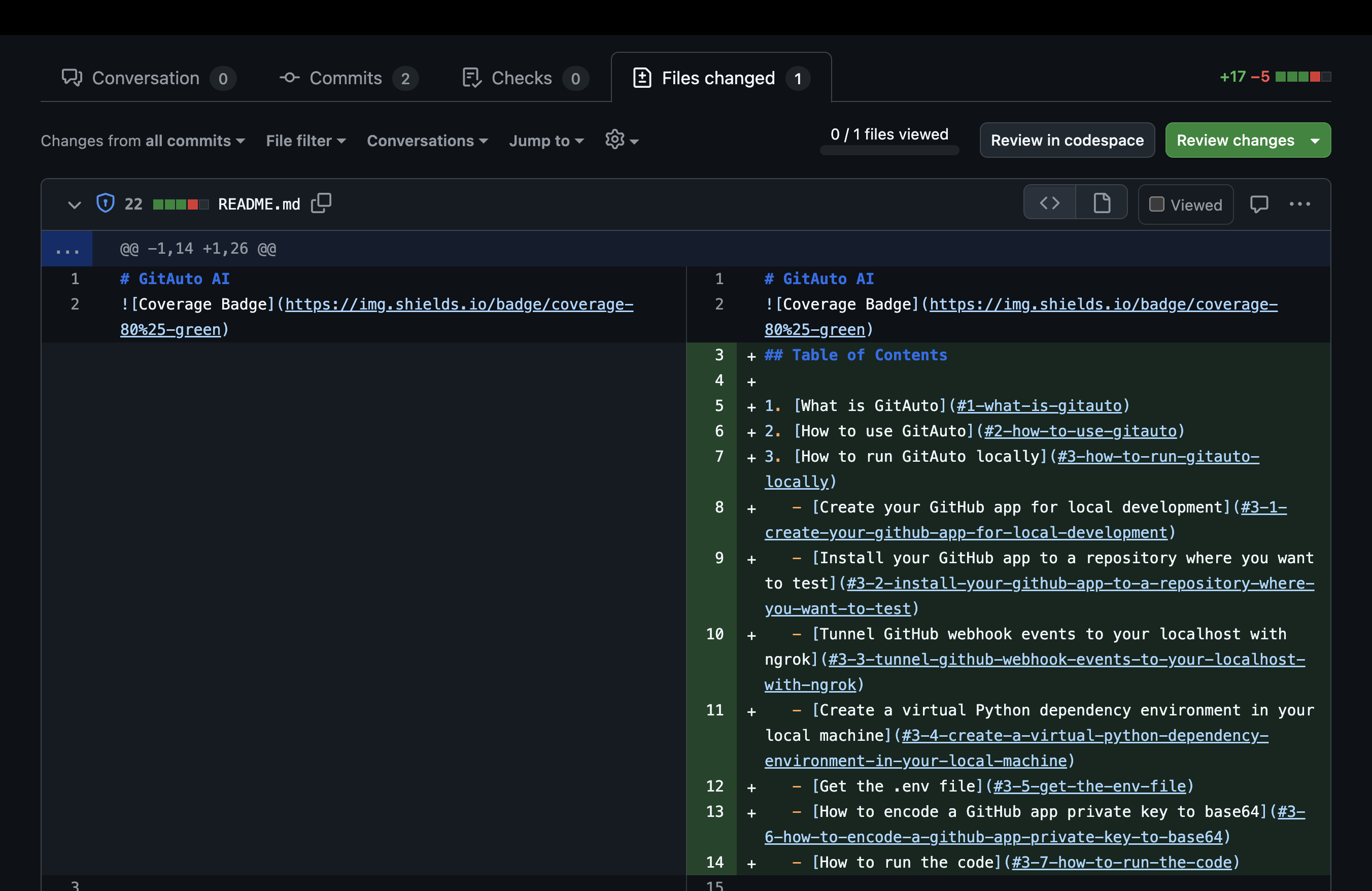The image size is (1372, 891).
Task: Click the Review in codespace button
Action: (x=1067, y=140)
